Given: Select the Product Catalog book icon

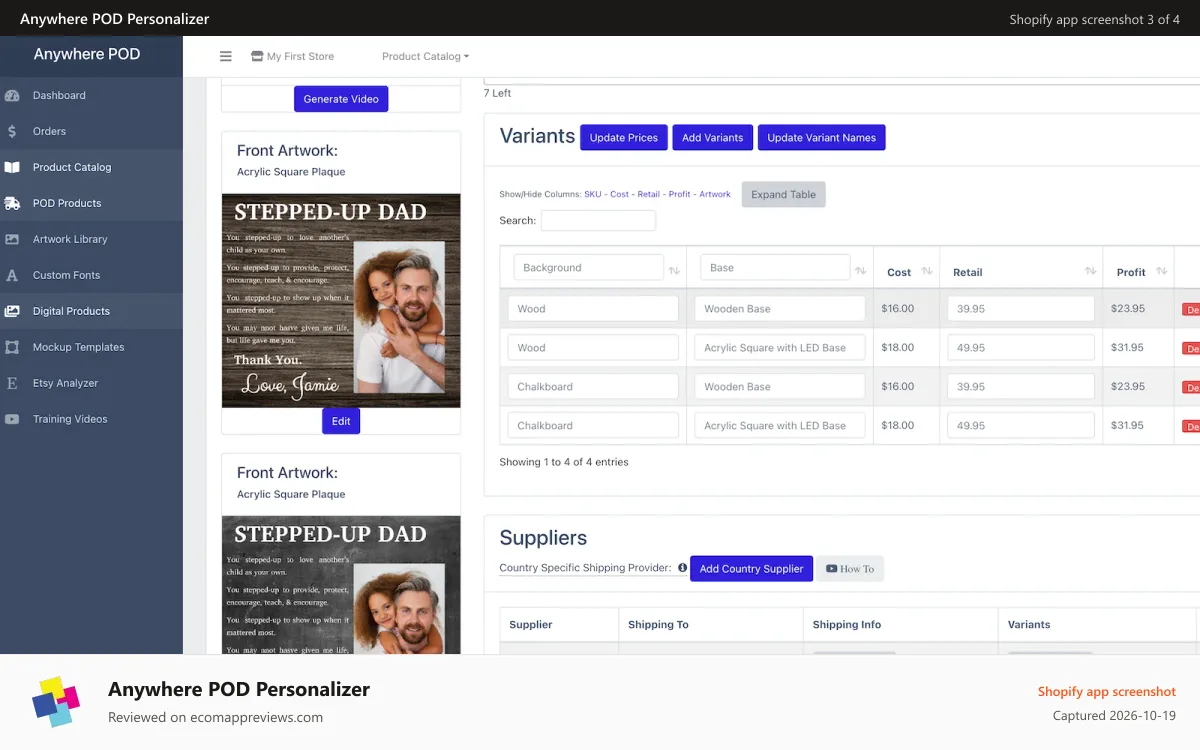Looking at the screenshot, I should click(x=12, y=168).
